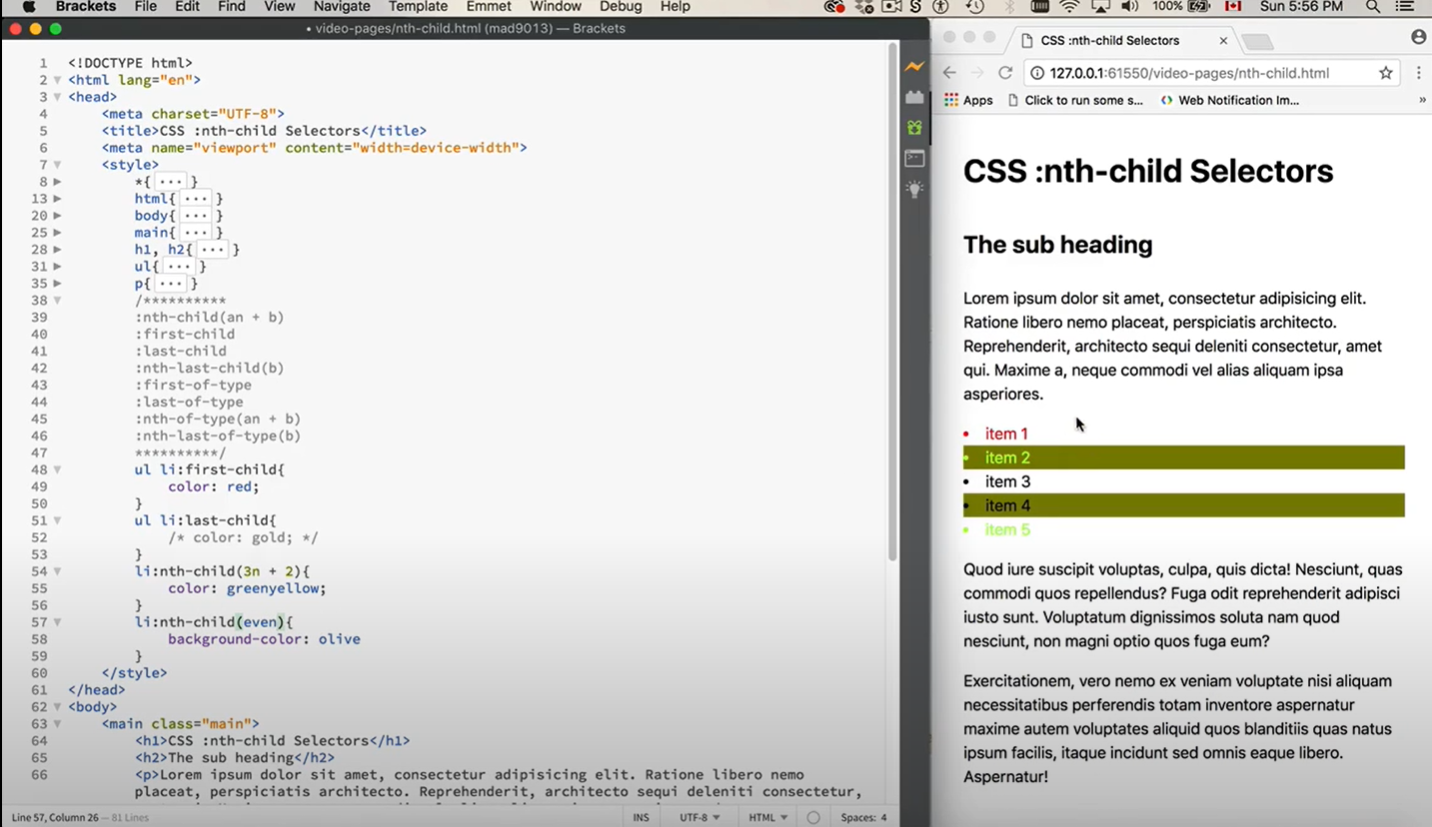Expand the folded body{...} rule on line 20
This screenshot has width=1432, height=827.
pyautogui.click(x=57, y=216)
